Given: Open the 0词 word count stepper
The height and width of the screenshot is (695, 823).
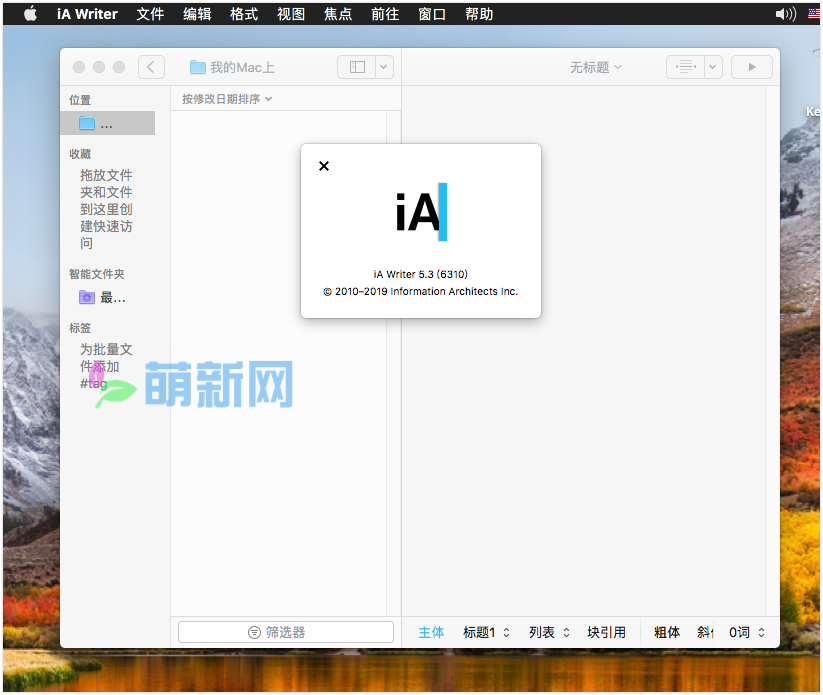Looking at the screenshot, I should pos(746,632).
